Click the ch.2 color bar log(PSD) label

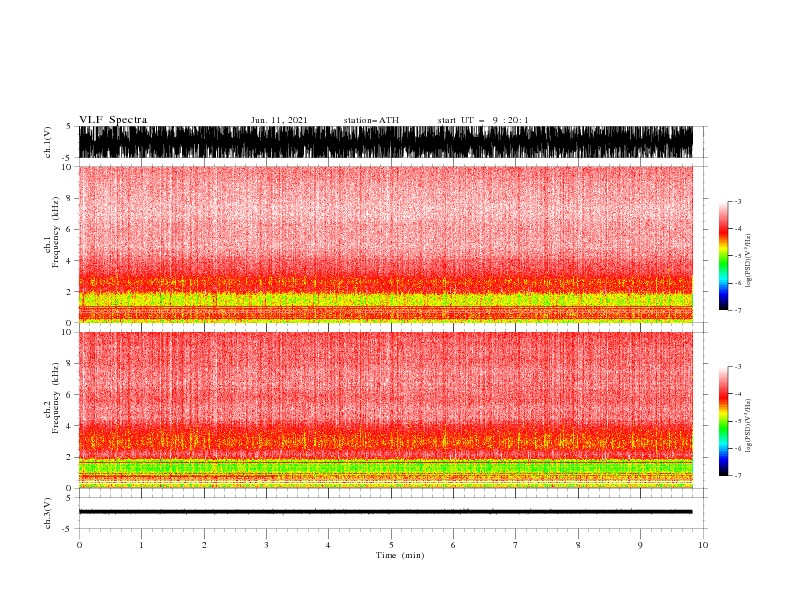coord(748,426)
